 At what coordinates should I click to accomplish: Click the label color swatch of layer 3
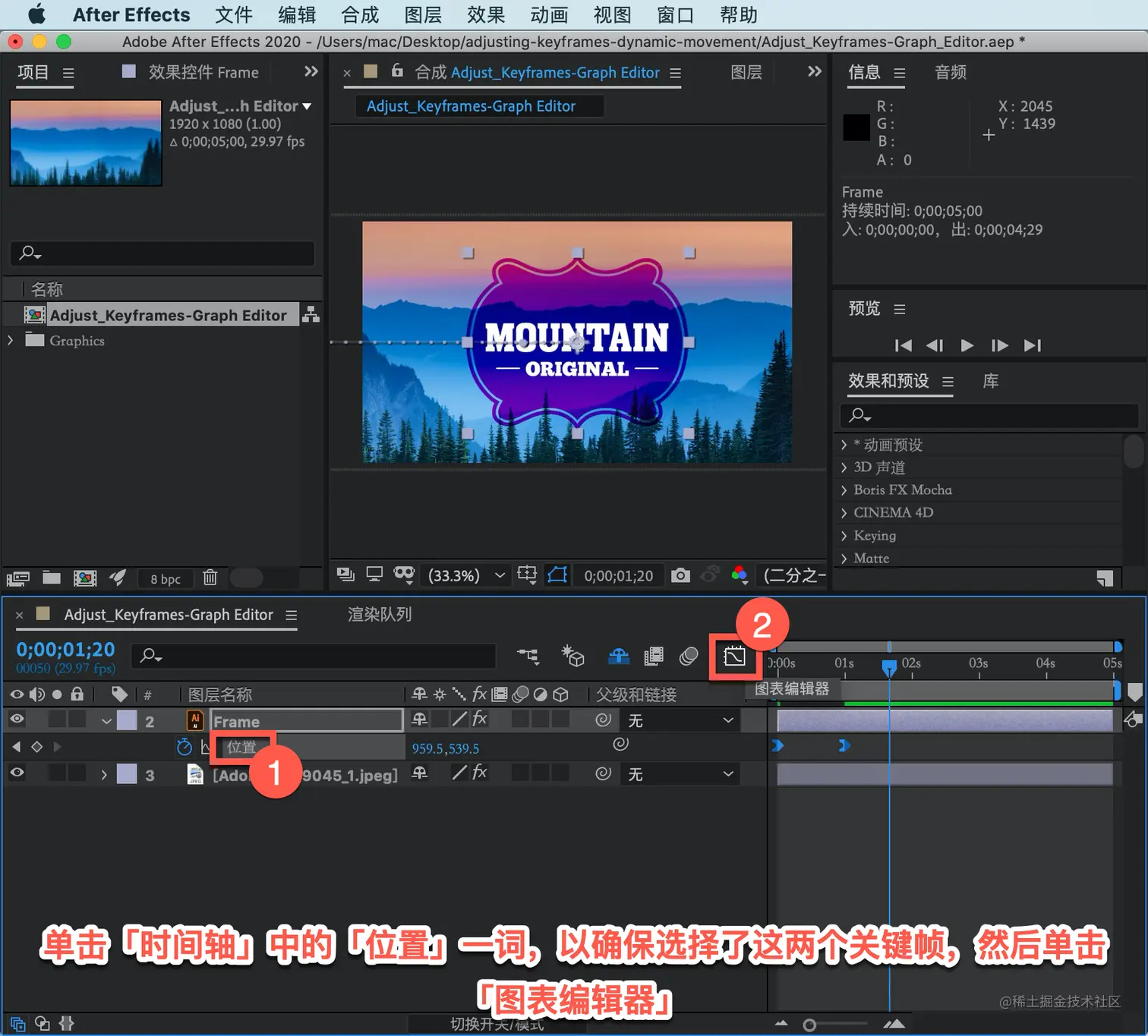click(x=127, y=774)
